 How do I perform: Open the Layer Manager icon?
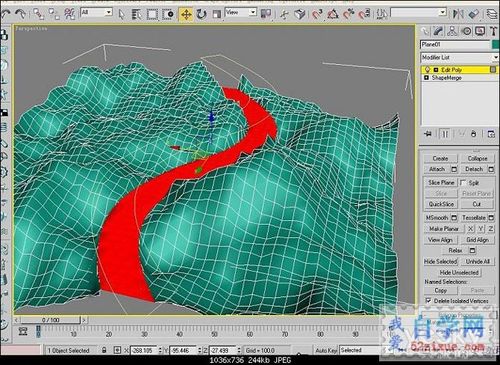point(492,14)
